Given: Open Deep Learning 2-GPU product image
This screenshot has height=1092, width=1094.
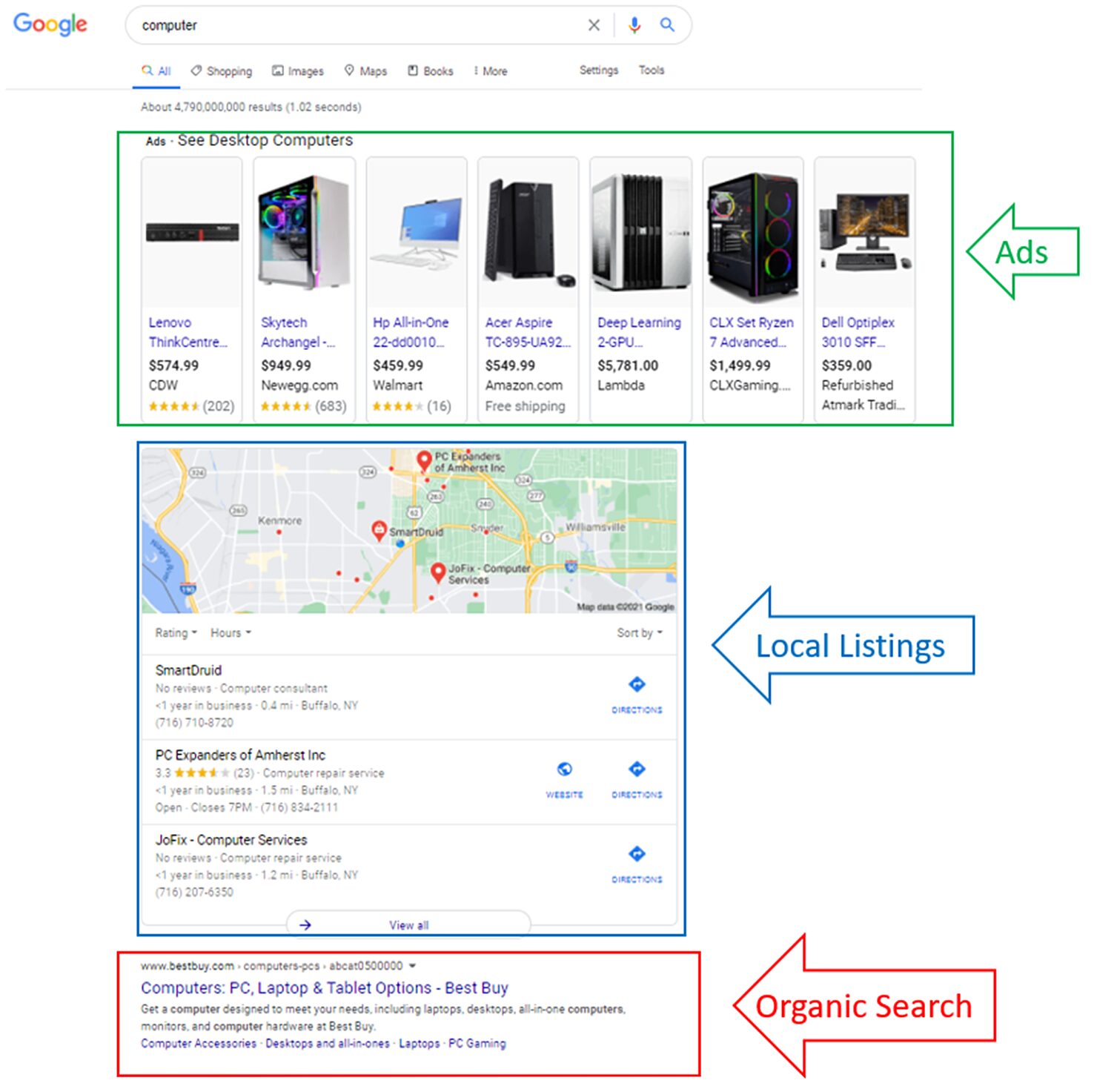Looking at the screenshot, I should [640, 233].
